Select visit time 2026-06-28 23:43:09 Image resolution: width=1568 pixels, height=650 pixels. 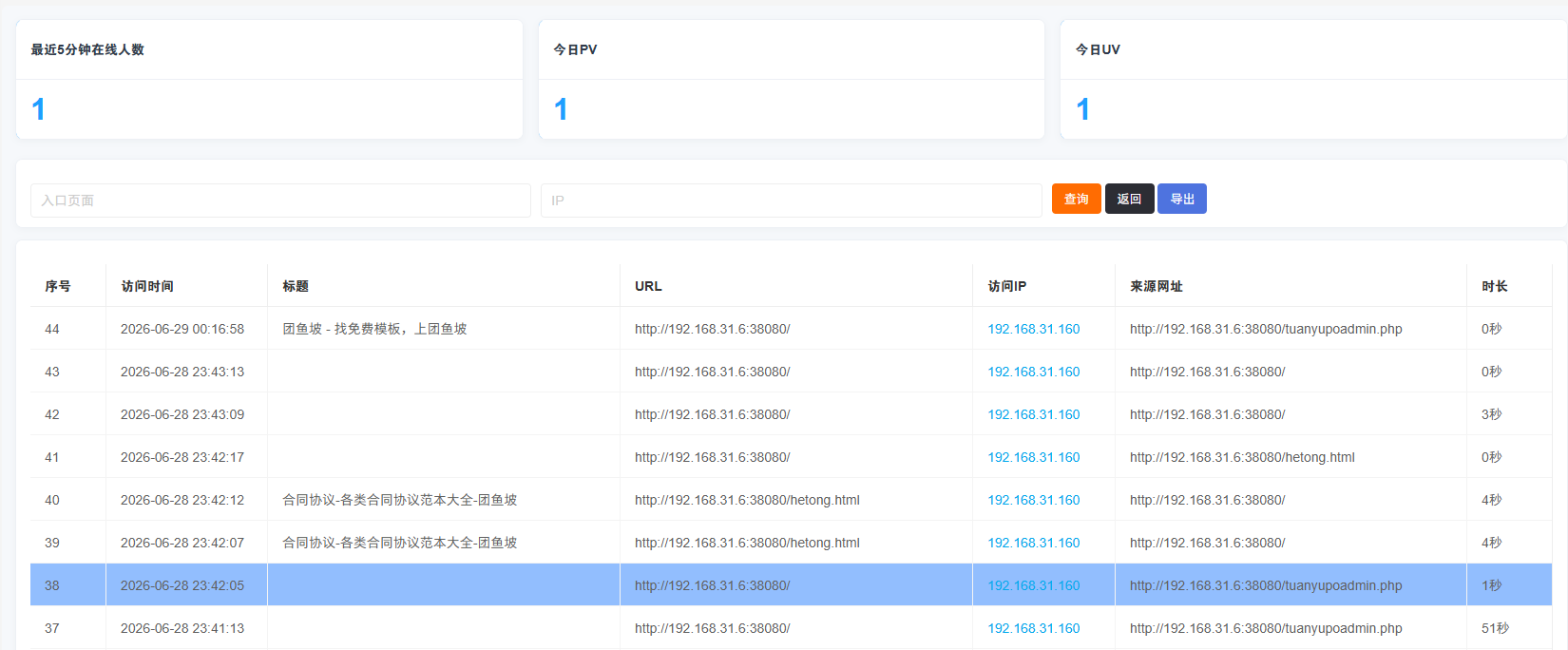click(182, 414)
